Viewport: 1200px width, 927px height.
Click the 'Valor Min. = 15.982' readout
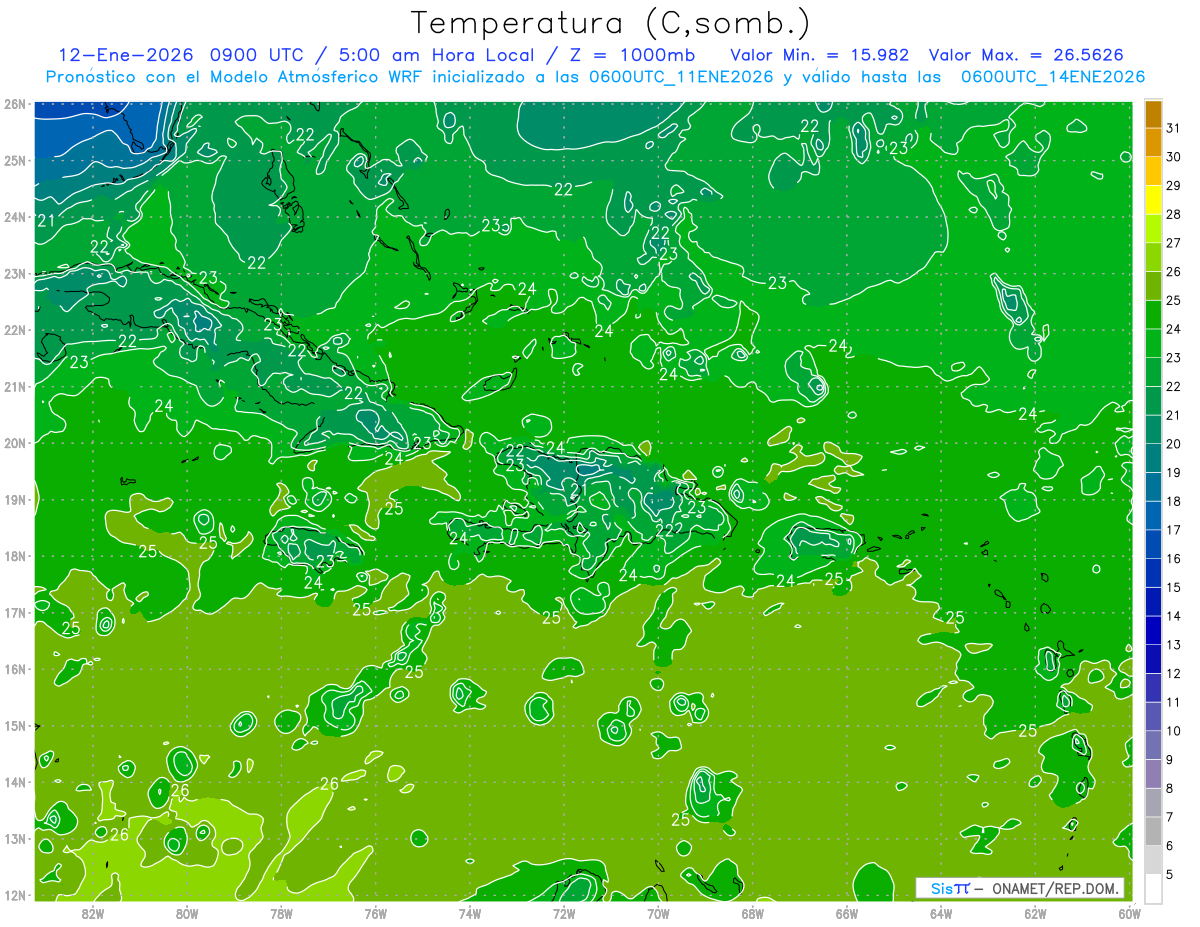pos(819,55)
